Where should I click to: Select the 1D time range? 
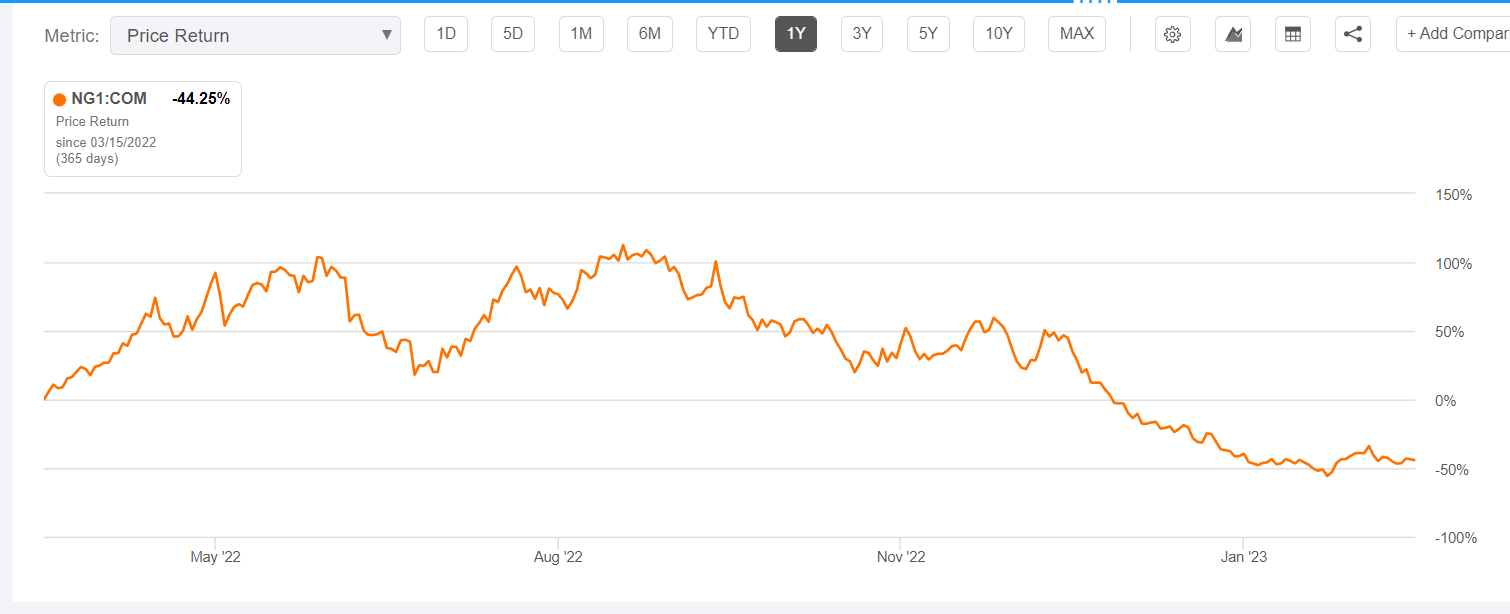tap(446, 34)
